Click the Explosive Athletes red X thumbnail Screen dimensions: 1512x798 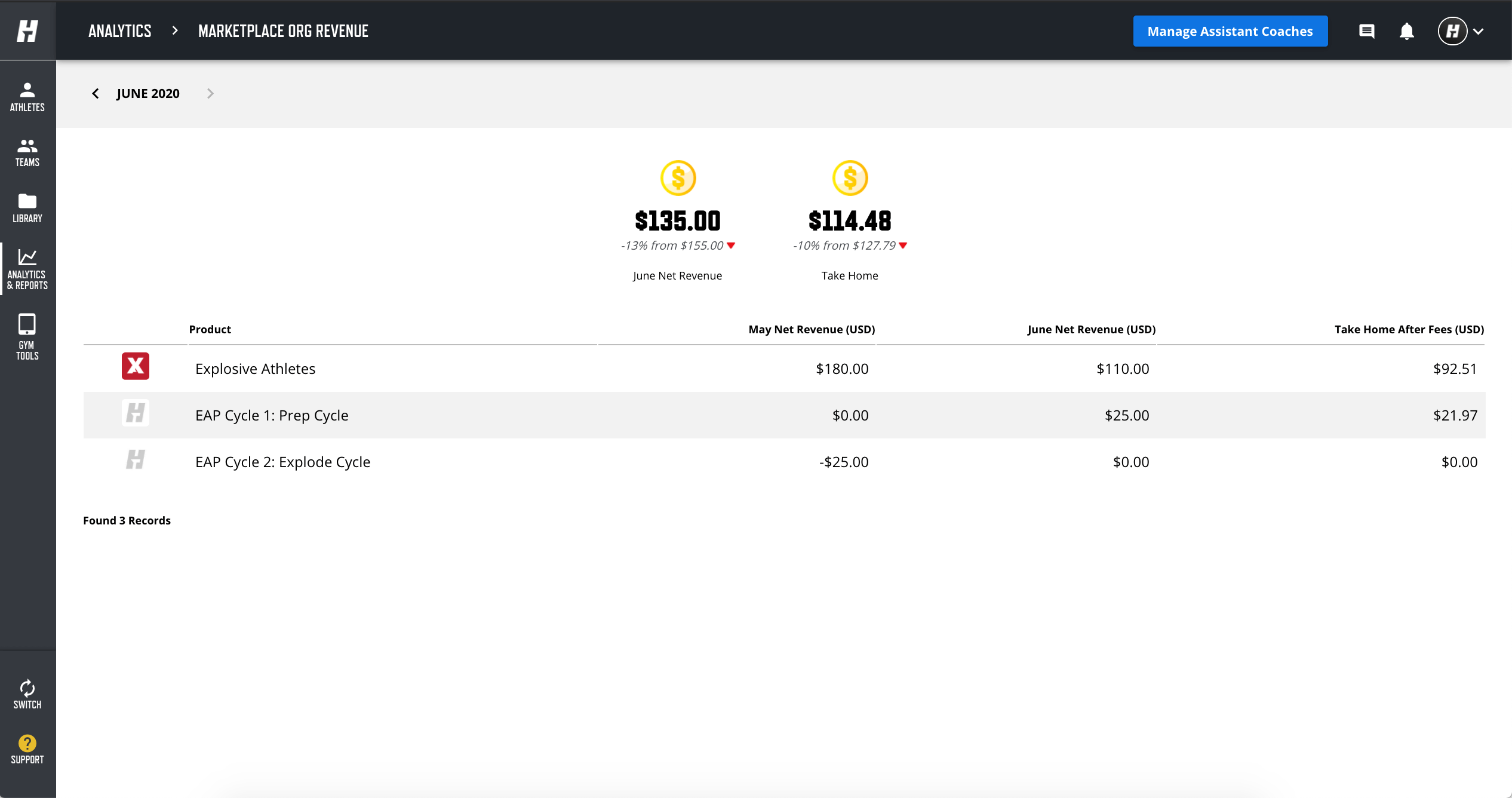[136, 366]
